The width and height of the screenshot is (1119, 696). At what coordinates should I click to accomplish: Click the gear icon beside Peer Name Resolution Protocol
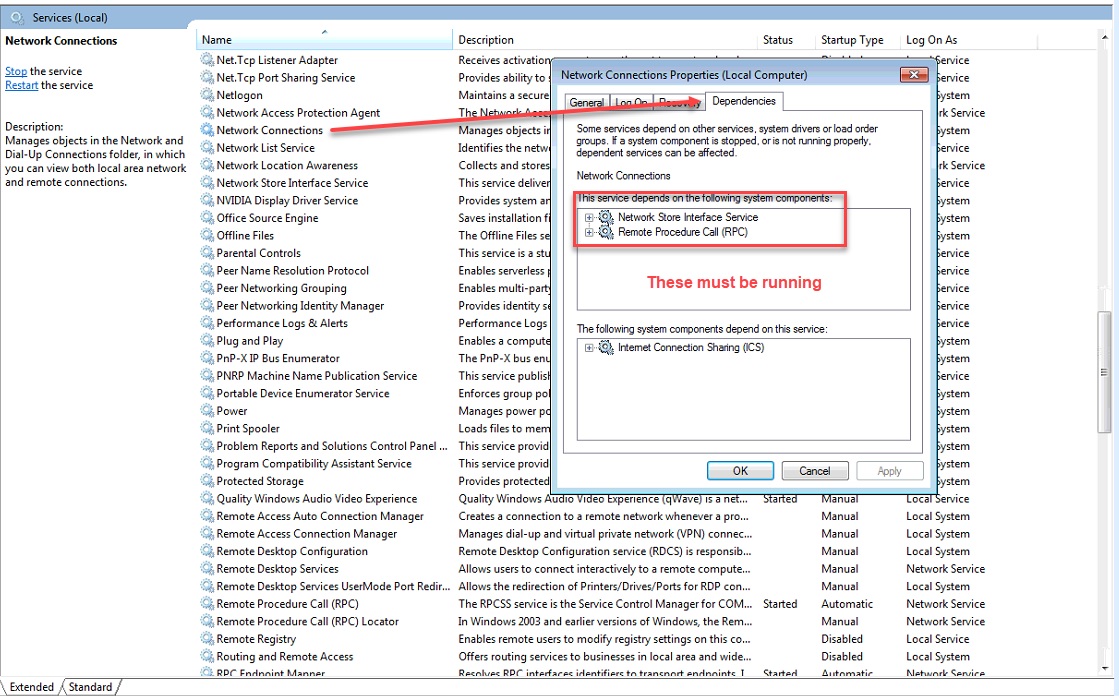point(207,271)
